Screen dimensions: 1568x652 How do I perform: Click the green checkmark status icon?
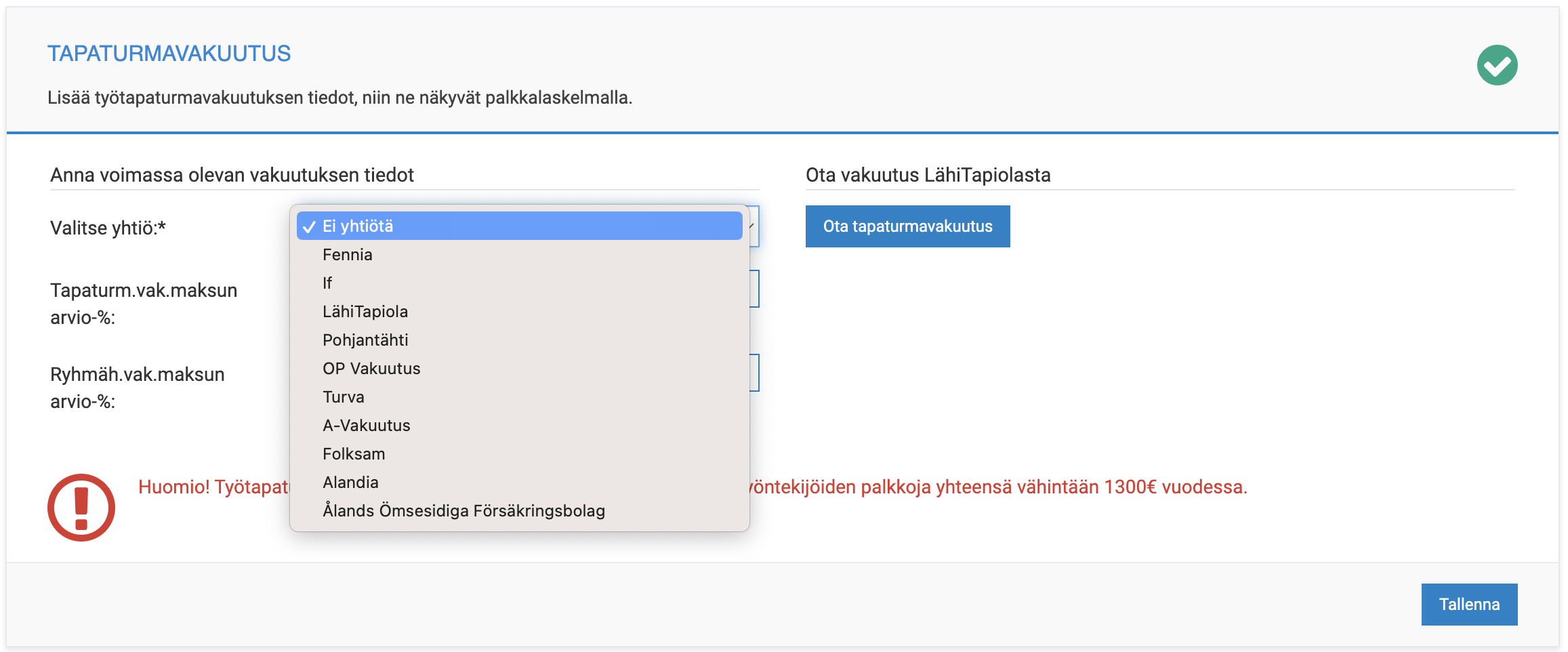tap(1497, 65)
